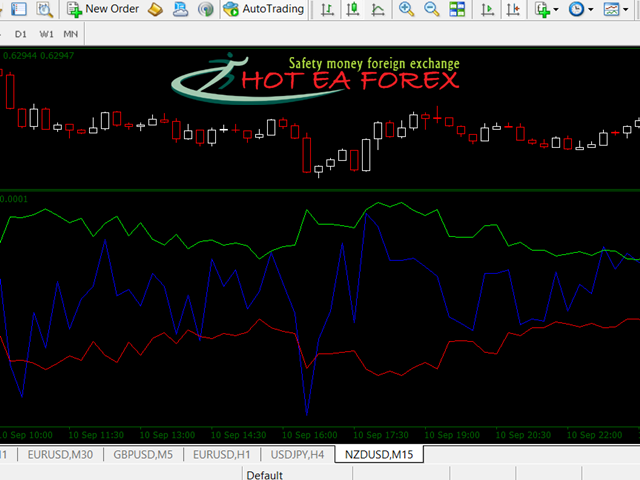This screenshot has height=480, width=640.
Task: Open the MetaQuotes Language Editor icon
Action: [x=155, y=9]
